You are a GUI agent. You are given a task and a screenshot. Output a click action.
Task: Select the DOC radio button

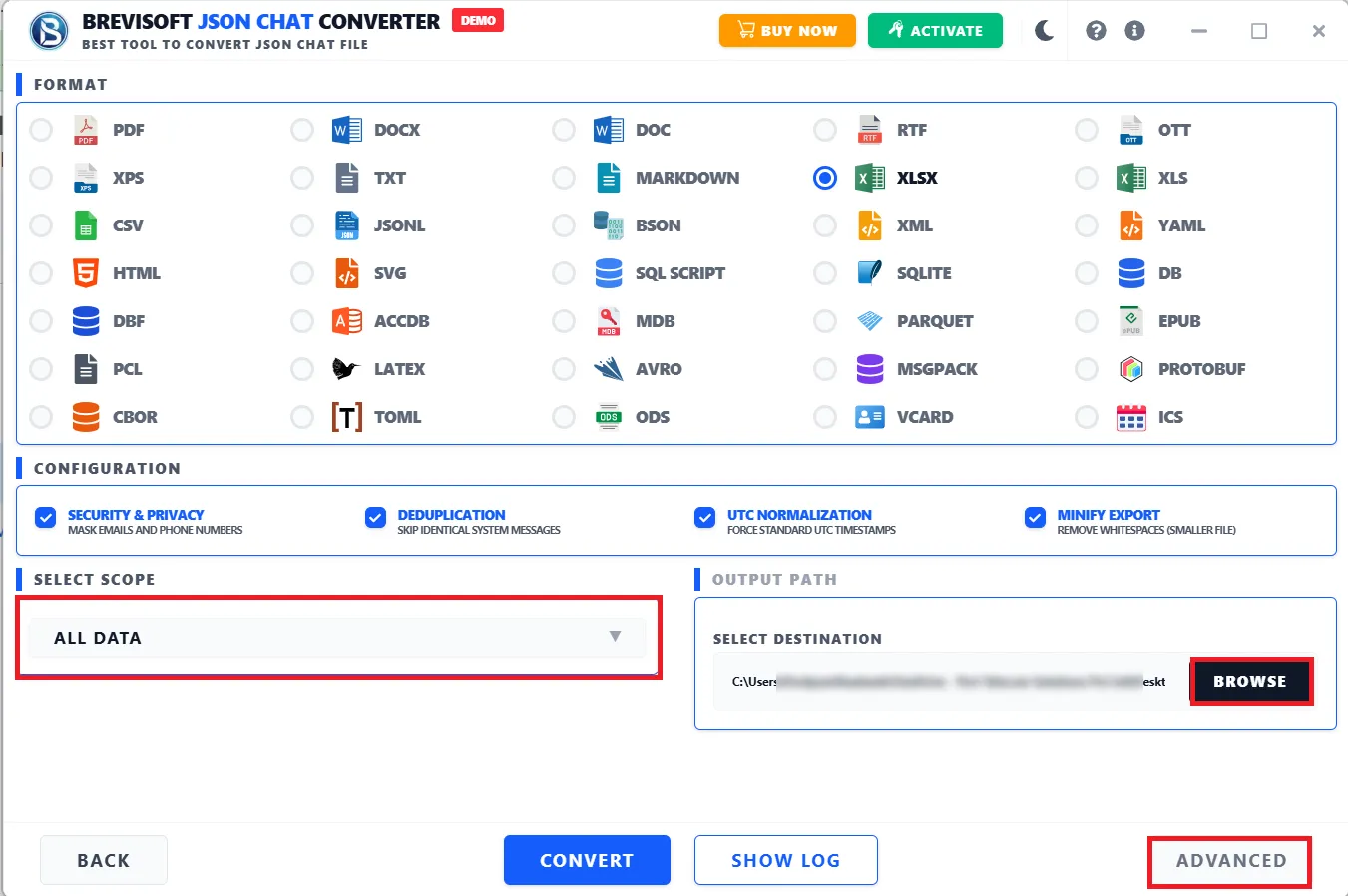(x=564, y=130)
